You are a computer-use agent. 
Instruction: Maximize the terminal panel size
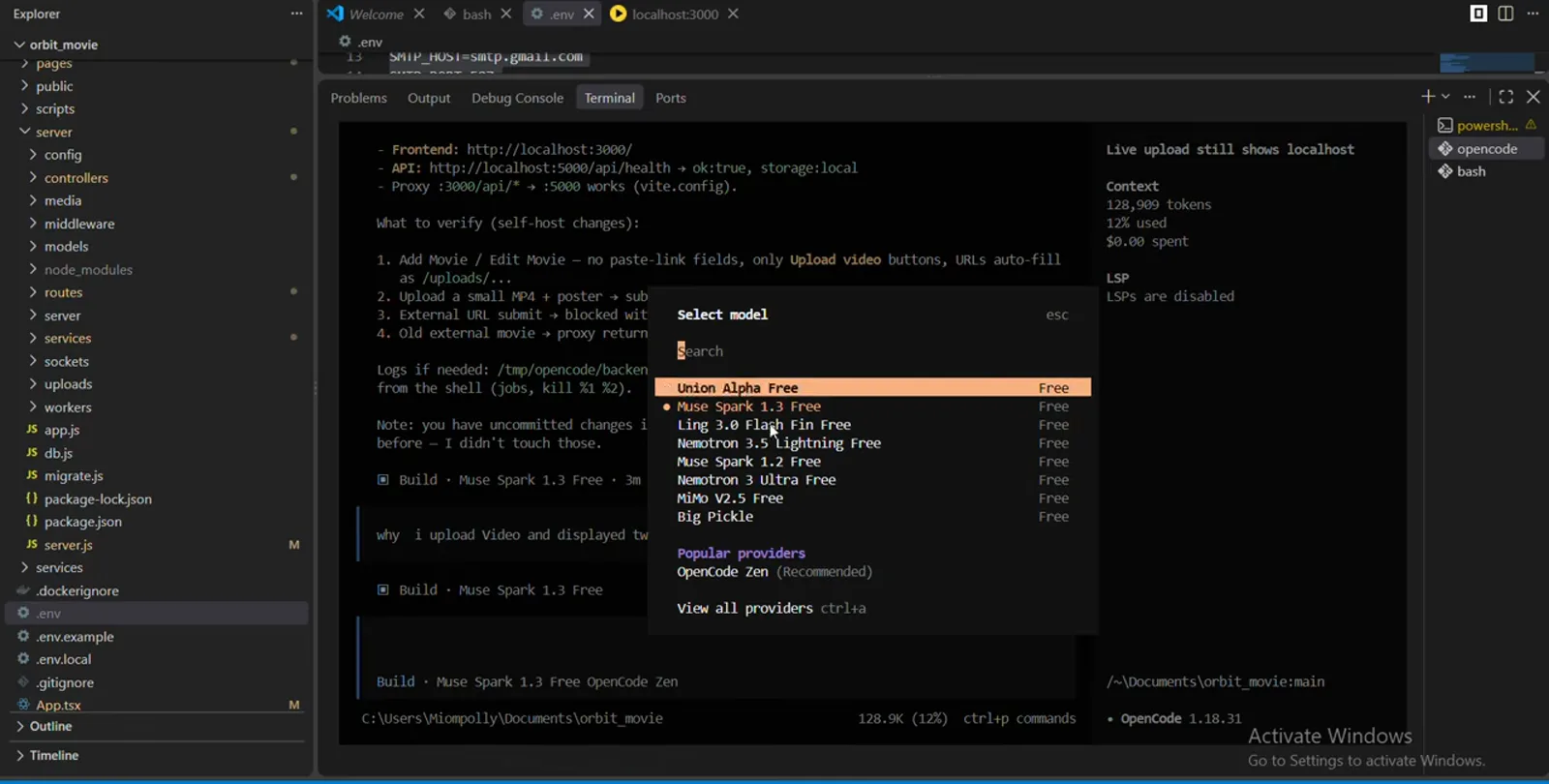[x=1506, y=97]
